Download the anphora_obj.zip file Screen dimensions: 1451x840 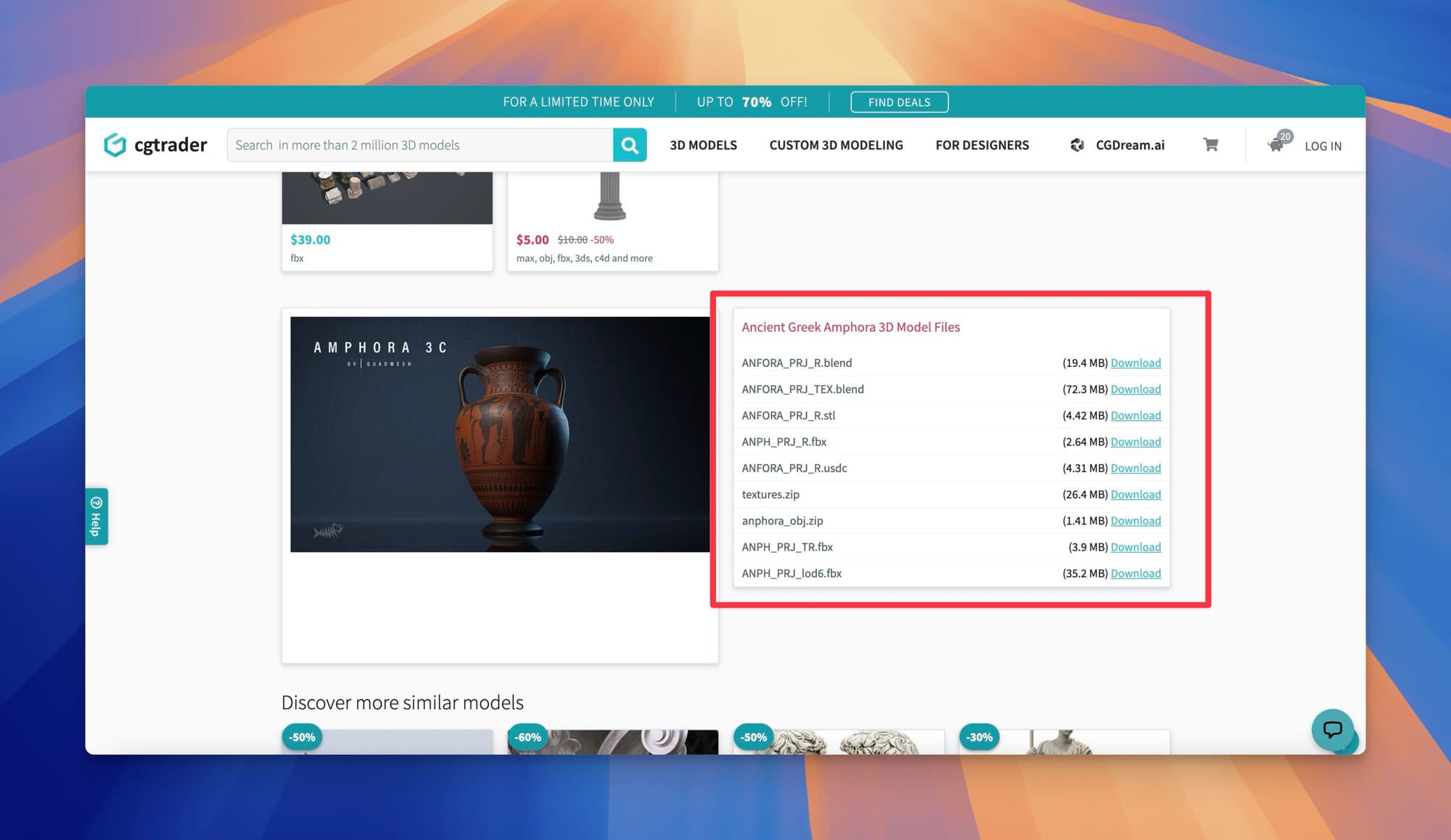(1135, 521)
